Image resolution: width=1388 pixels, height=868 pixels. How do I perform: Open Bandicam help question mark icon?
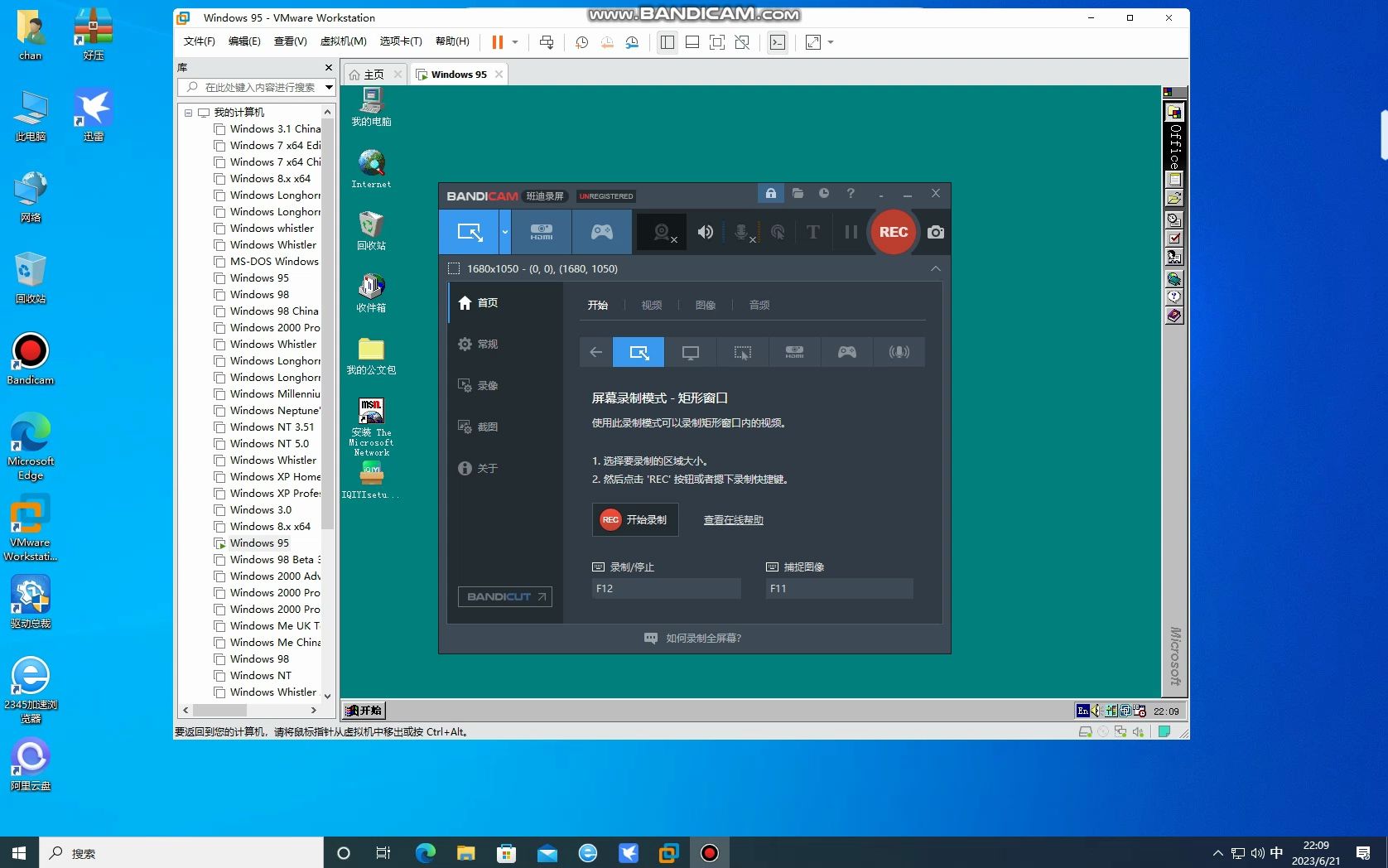click(851, 193)
